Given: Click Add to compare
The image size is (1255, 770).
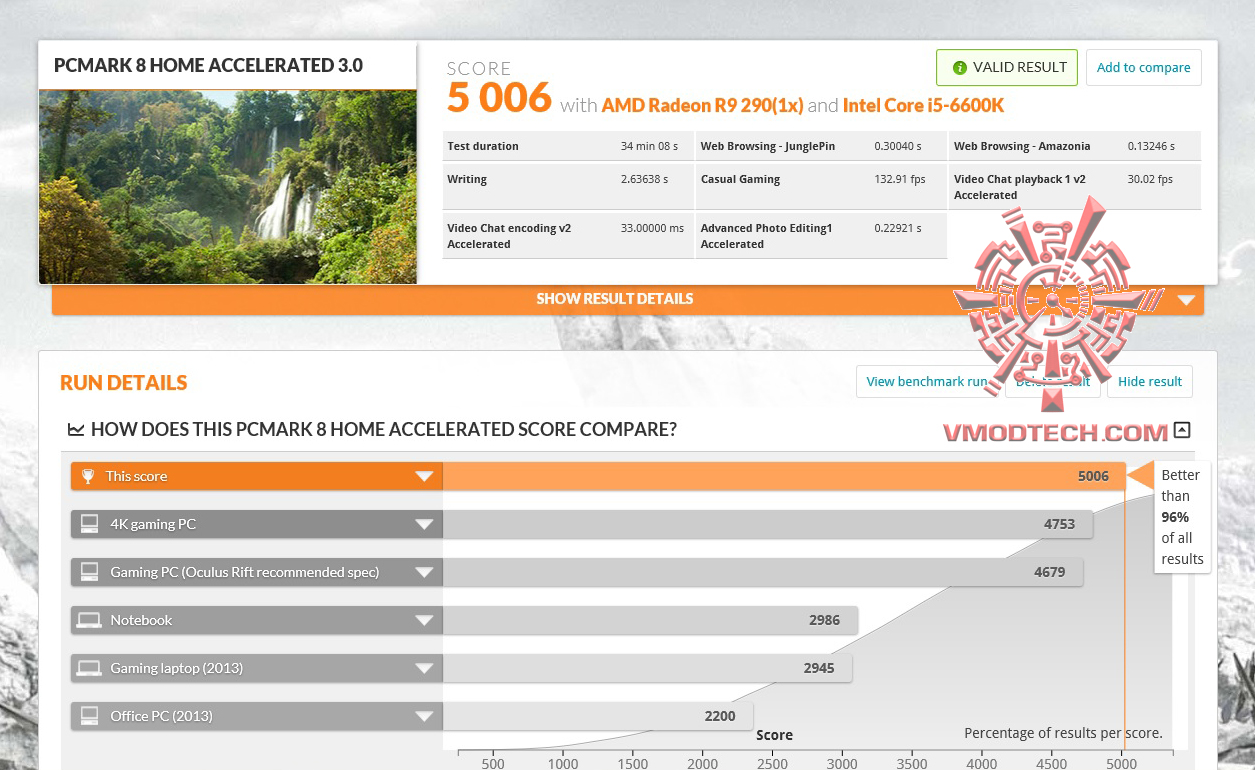Looking at the screenshot, I should coord(1143,68).
